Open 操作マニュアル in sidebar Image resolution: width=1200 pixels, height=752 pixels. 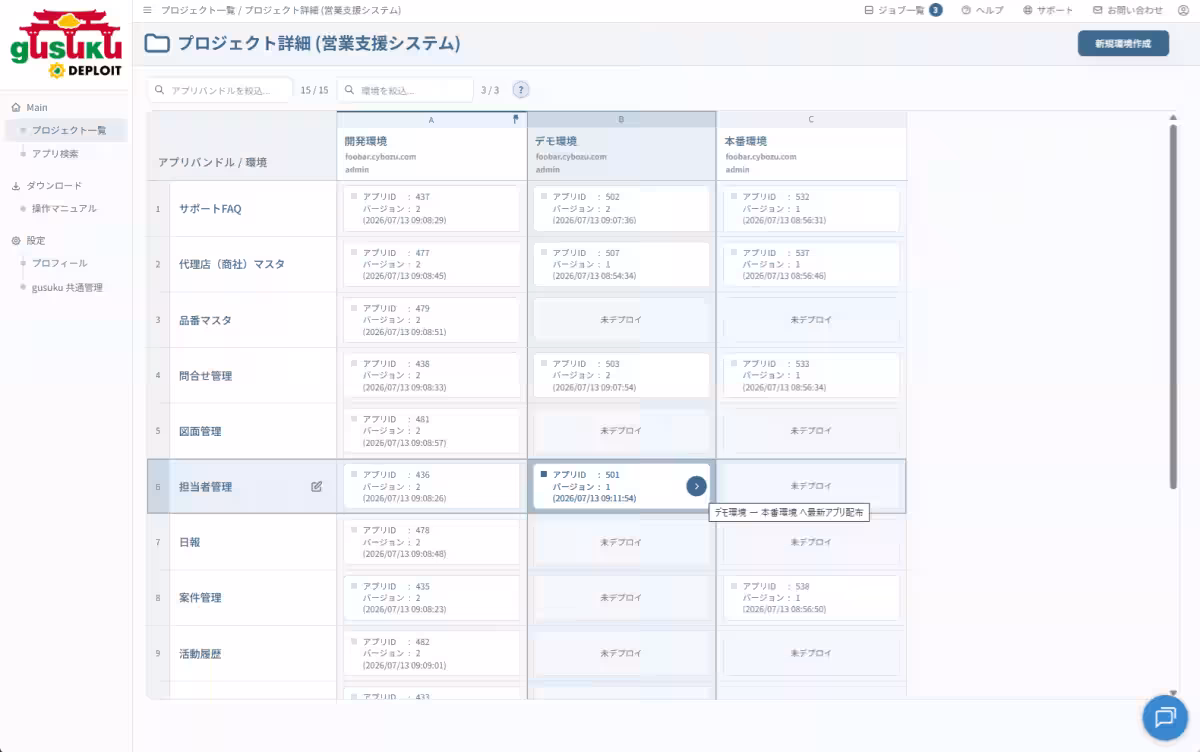coord(64,209)
